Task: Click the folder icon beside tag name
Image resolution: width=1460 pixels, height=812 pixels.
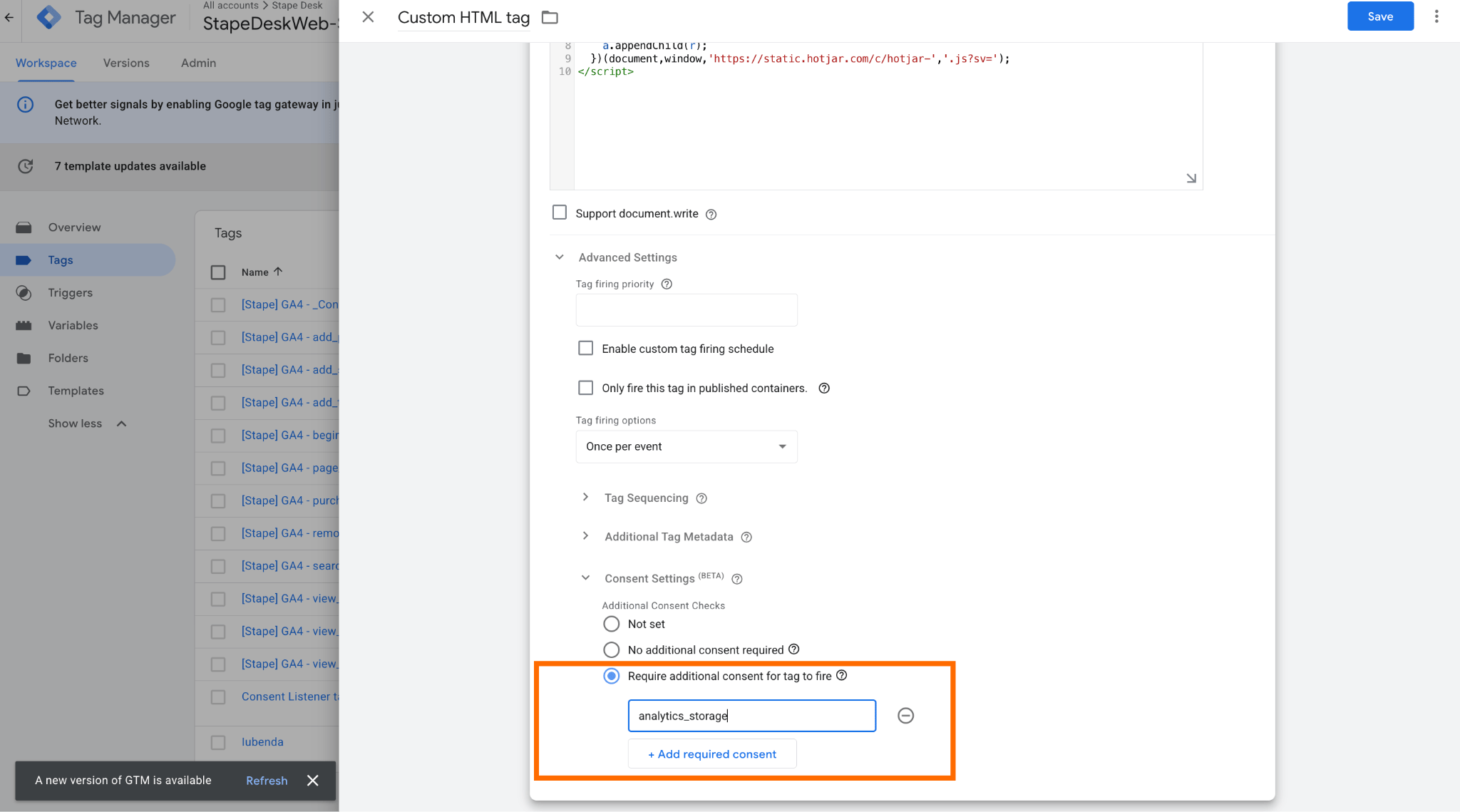Action: point(550,17)
